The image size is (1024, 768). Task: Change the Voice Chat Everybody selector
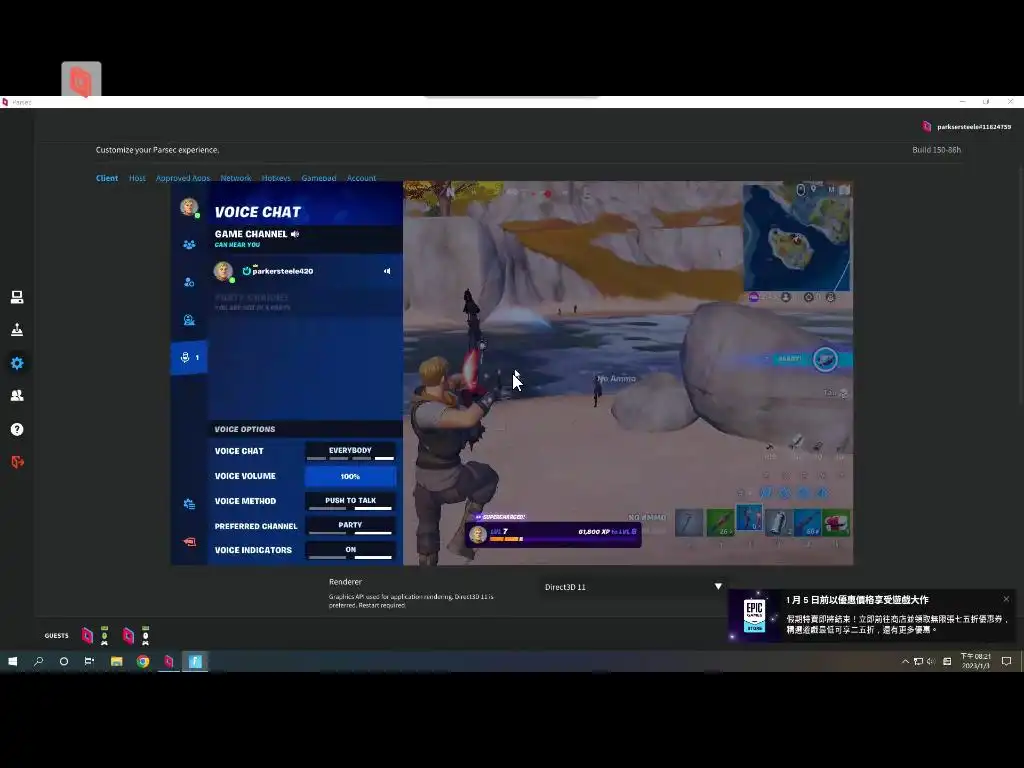[x=350, y=451]
